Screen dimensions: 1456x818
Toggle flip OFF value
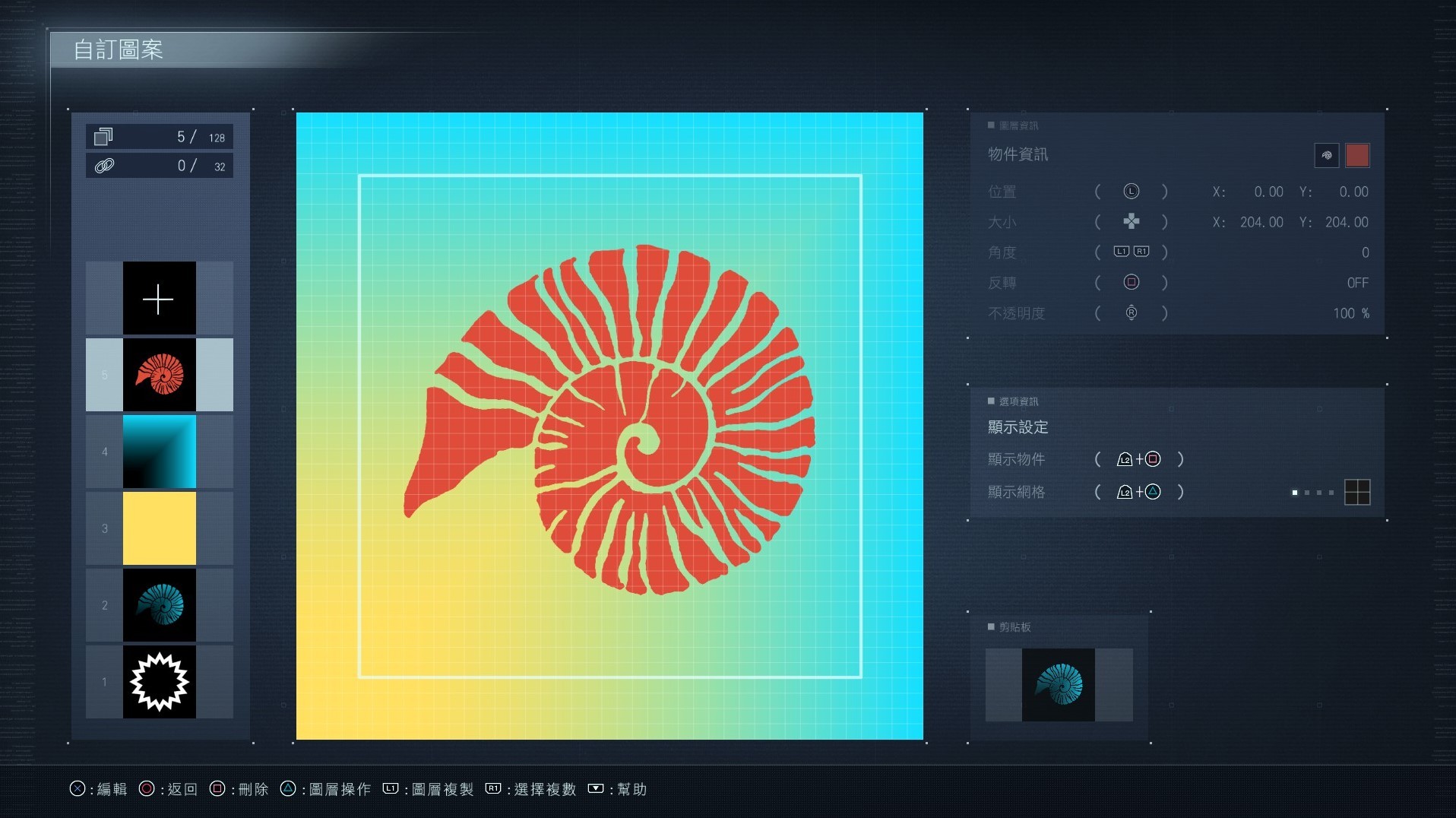click(1357, 283)
